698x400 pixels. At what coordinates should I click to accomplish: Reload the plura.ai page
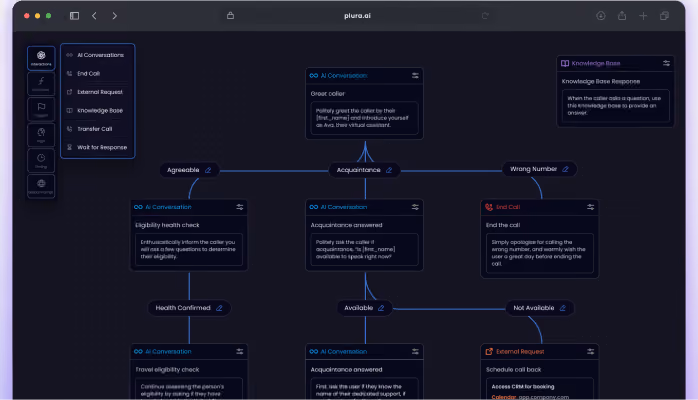485,16
